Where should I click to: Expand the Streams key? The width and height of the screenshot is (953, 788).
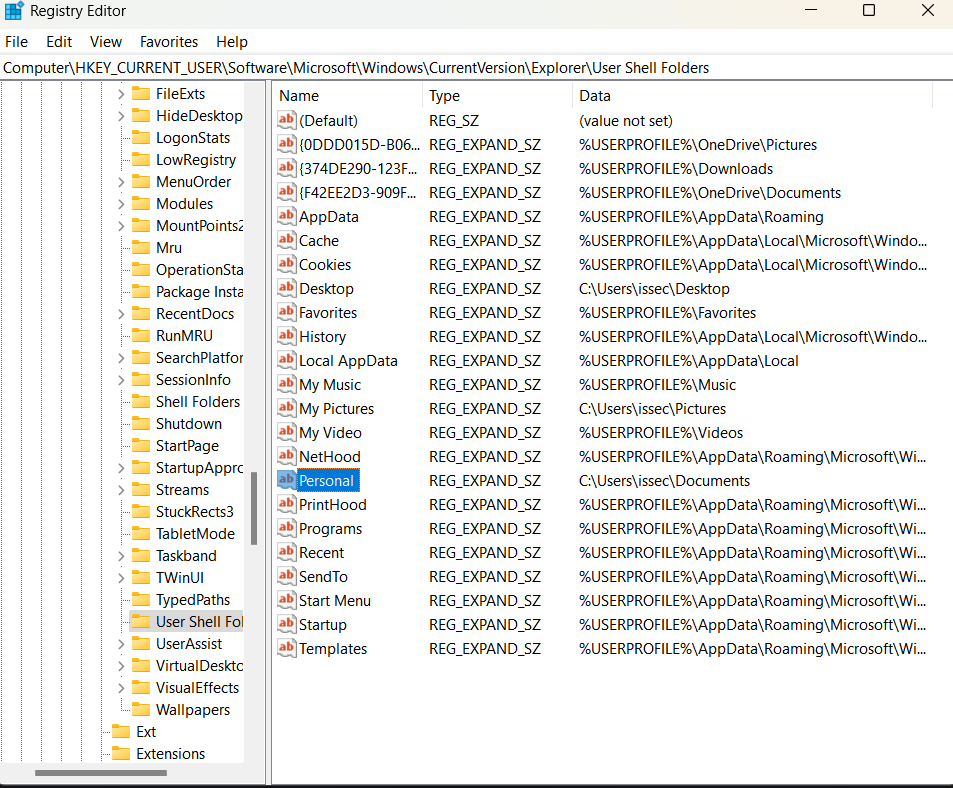click(120, 490)
